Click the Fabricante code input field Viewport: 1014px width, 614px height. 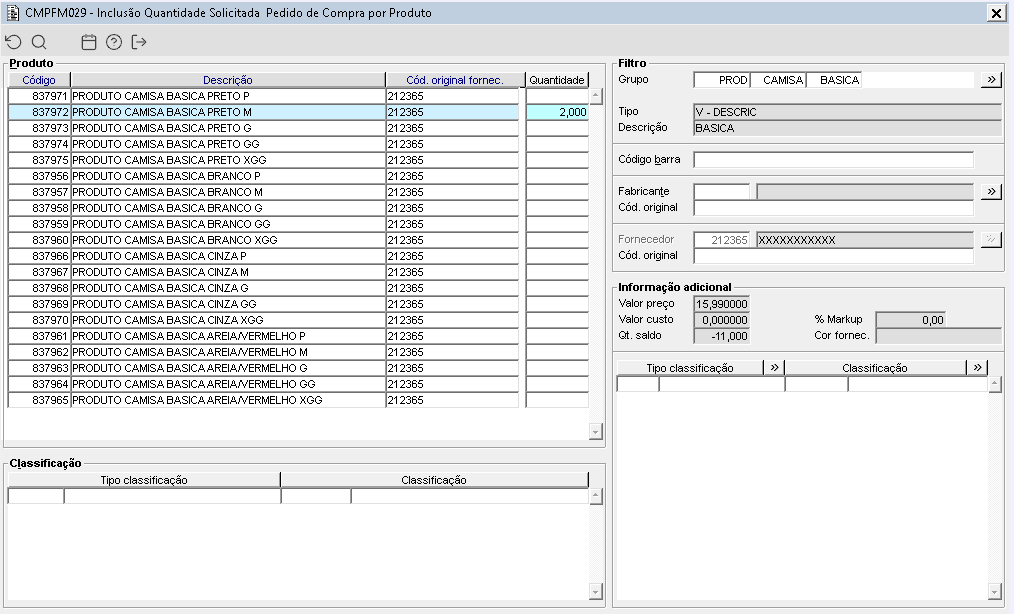coord(721,192)
